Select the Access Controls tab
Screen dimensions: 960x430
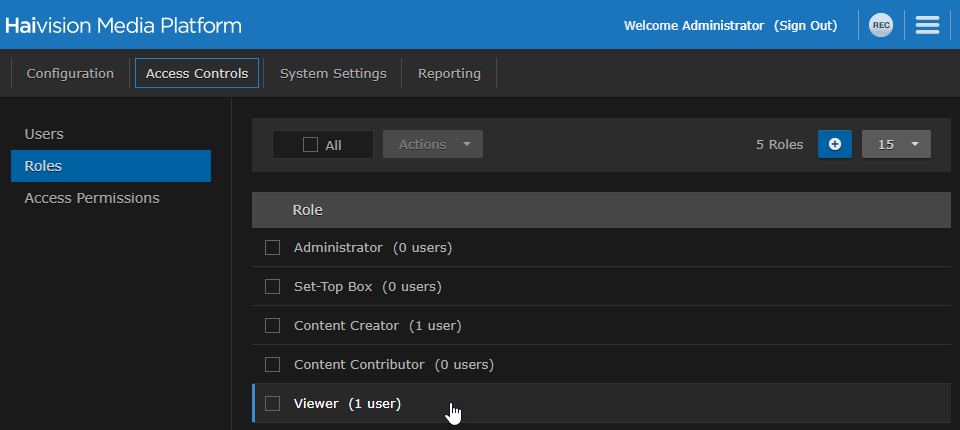[x=197, y=73]
